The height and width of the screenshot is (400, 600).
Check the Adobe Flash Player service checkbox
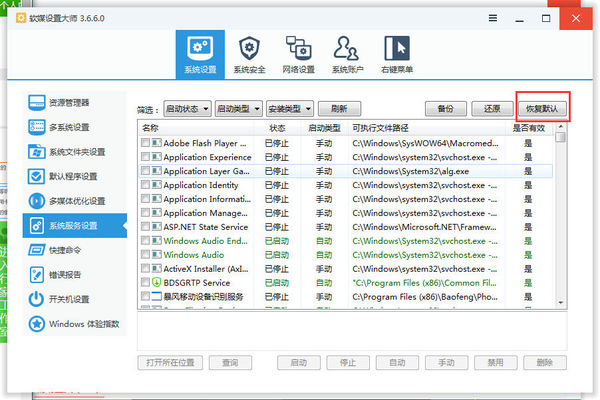[x=146, y=143]
